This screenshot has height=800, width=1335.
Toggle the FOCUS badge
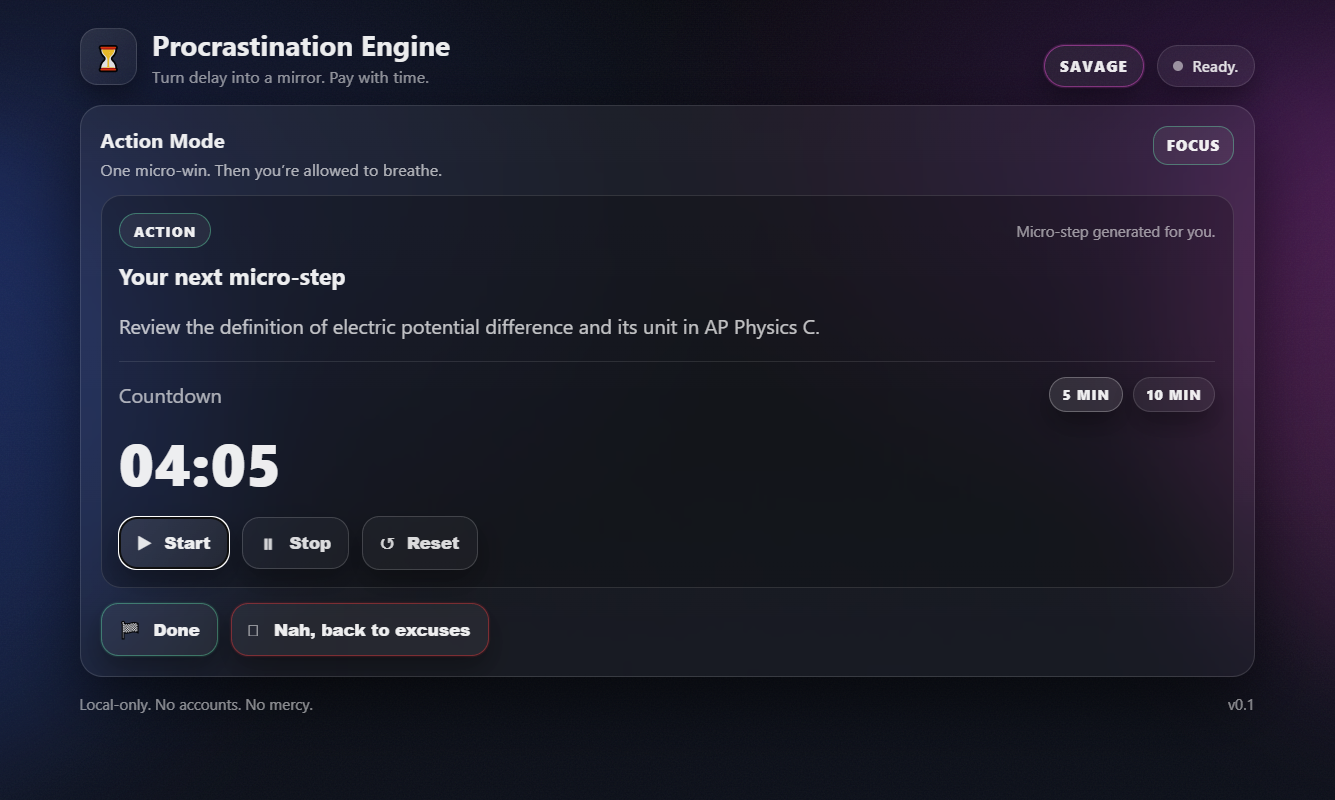point(1192,145)
